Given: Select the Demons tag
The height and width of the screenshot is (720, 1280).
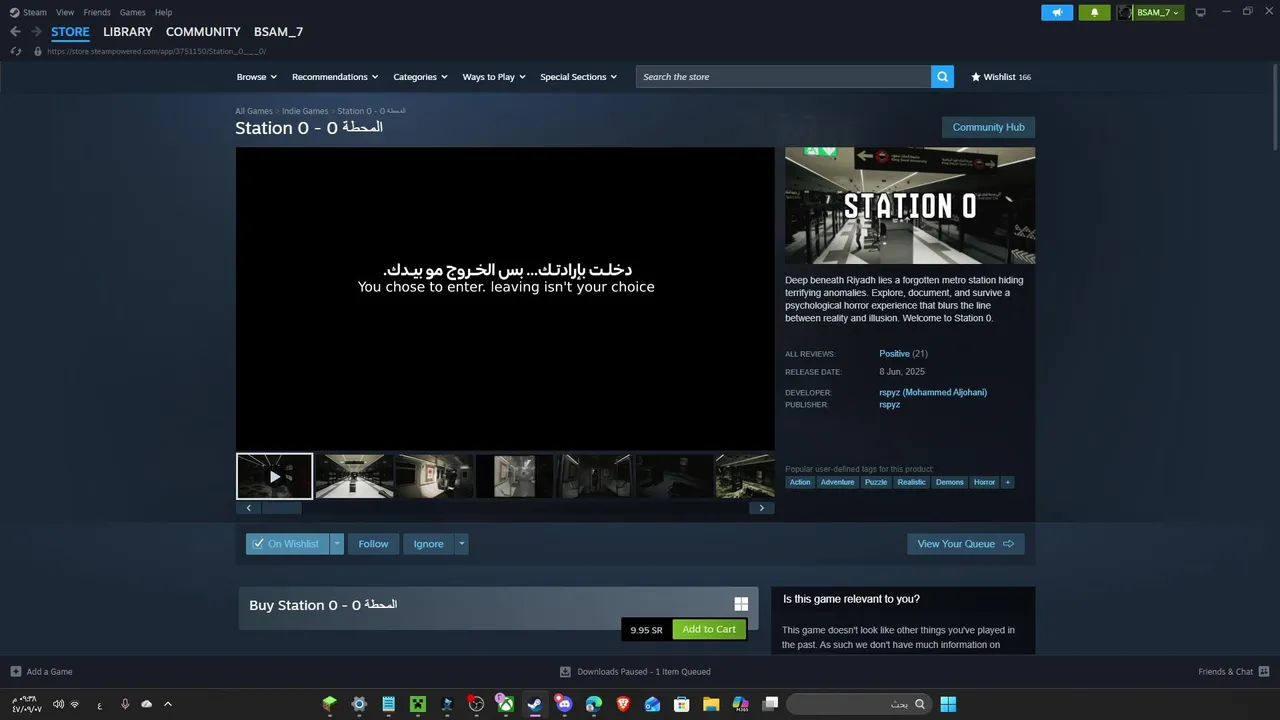Looking at the screenshot, I should coord(950,482).
